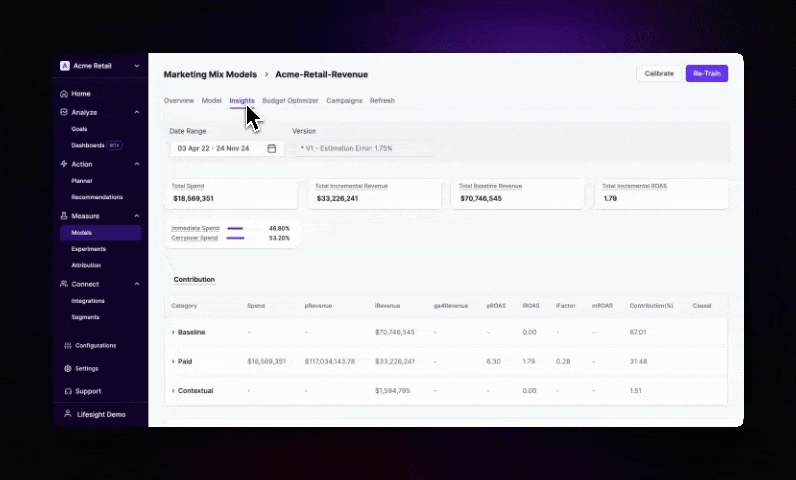Open Recommendations under Action
The height and width of the screenshot is (480, 796).
point(97,197)
